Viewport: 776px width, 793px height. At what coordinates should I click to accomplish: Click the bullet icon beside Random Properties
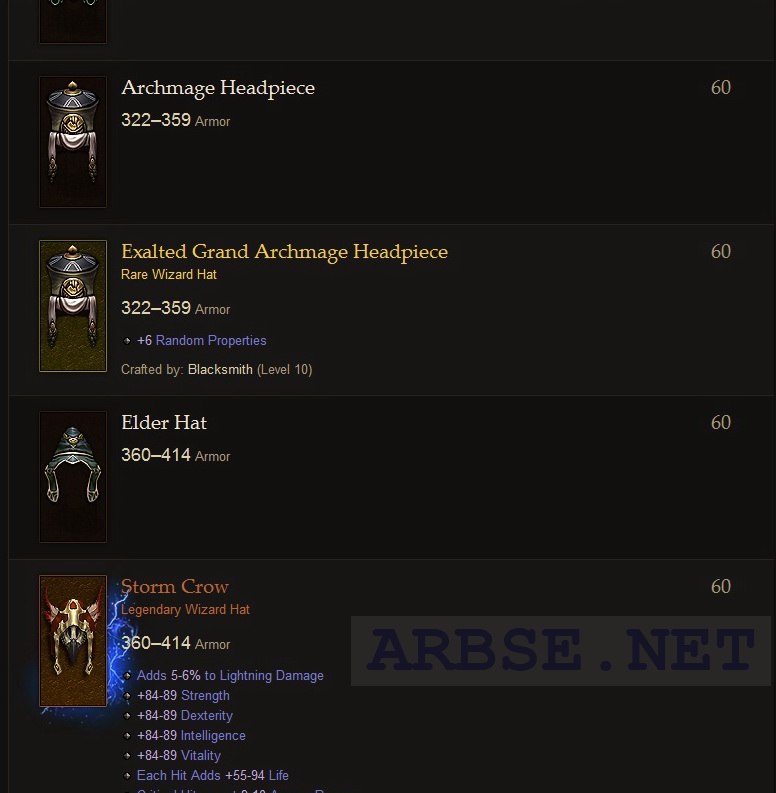click(127, 341)
